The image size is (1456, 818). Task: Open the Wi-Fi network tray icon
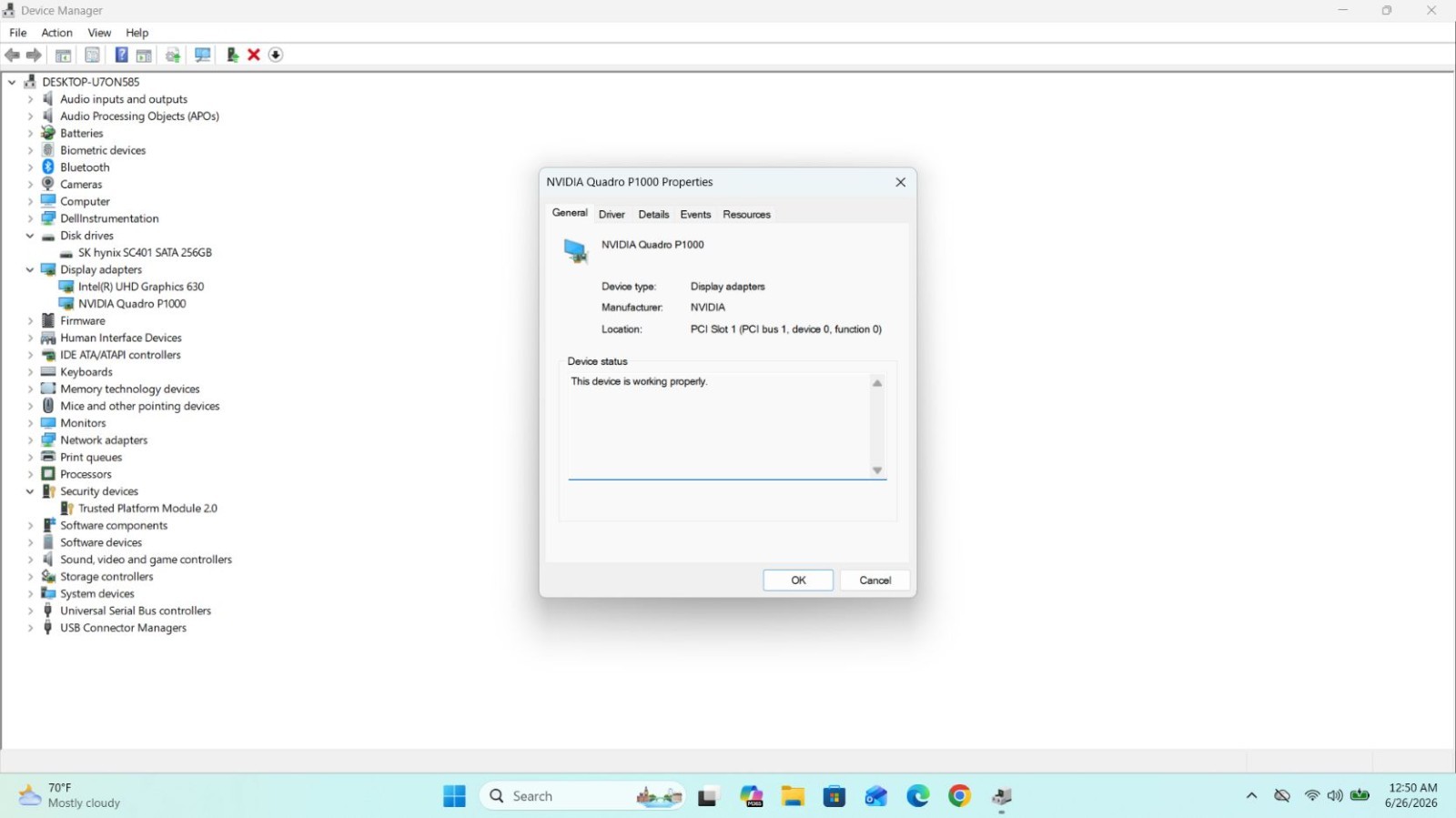(1311, 796)
